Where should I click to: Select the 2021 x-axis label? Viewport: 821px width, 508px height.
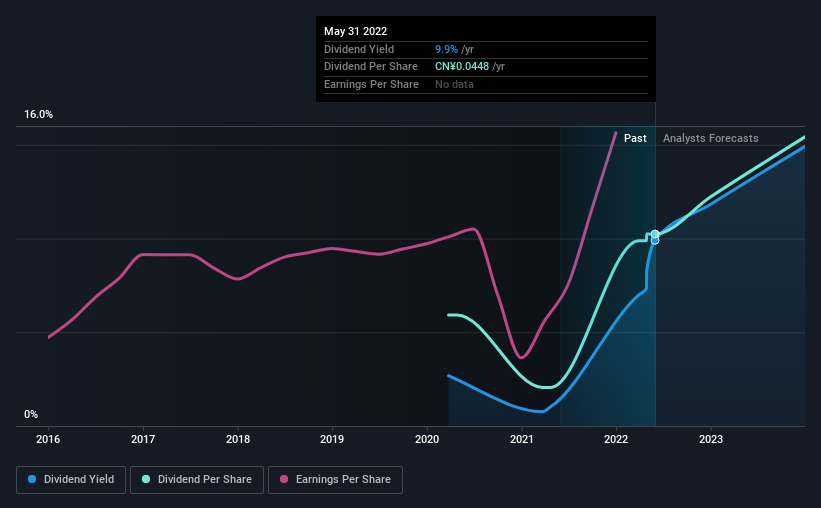pyautogui.click(x=522, y=439)
